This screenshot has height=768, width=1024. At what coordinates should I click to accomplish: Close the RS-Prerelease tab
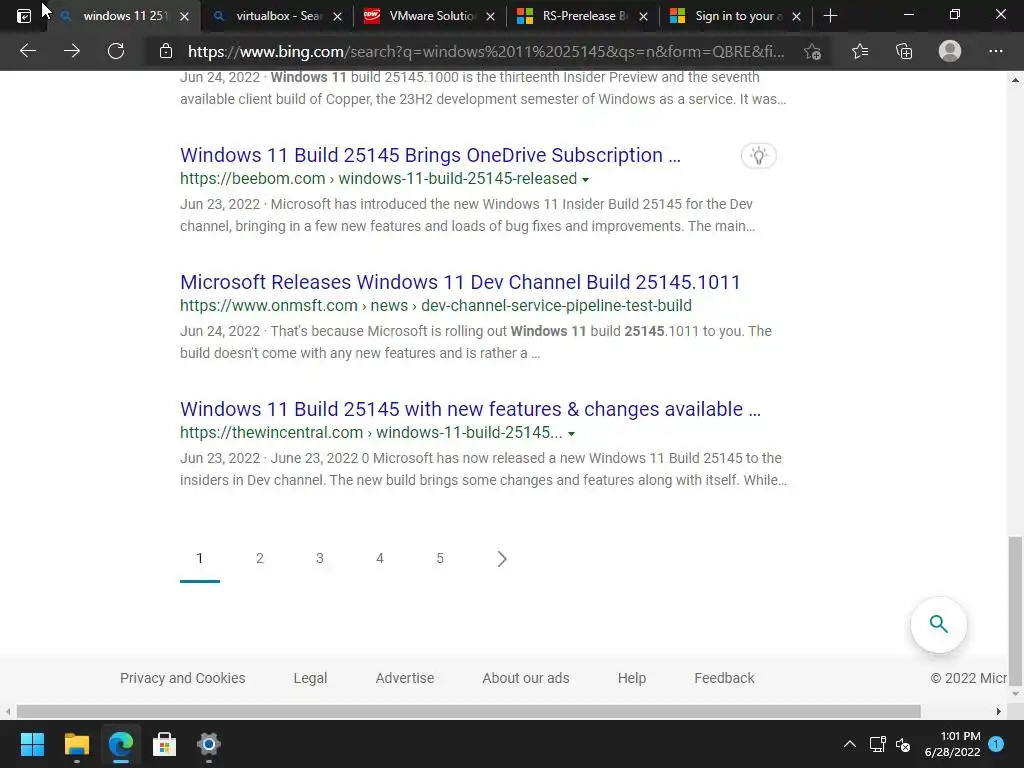[x=643, y=16]
